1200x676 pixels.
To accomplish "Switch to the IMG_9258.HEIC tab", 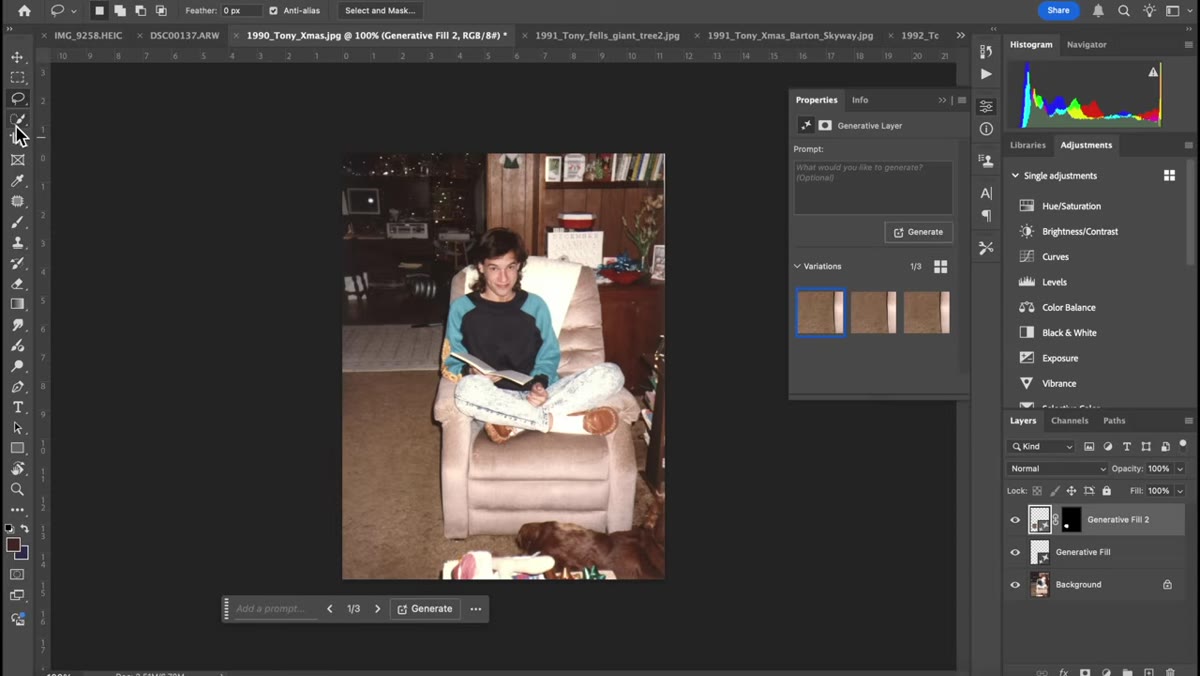I will point(88,35).
